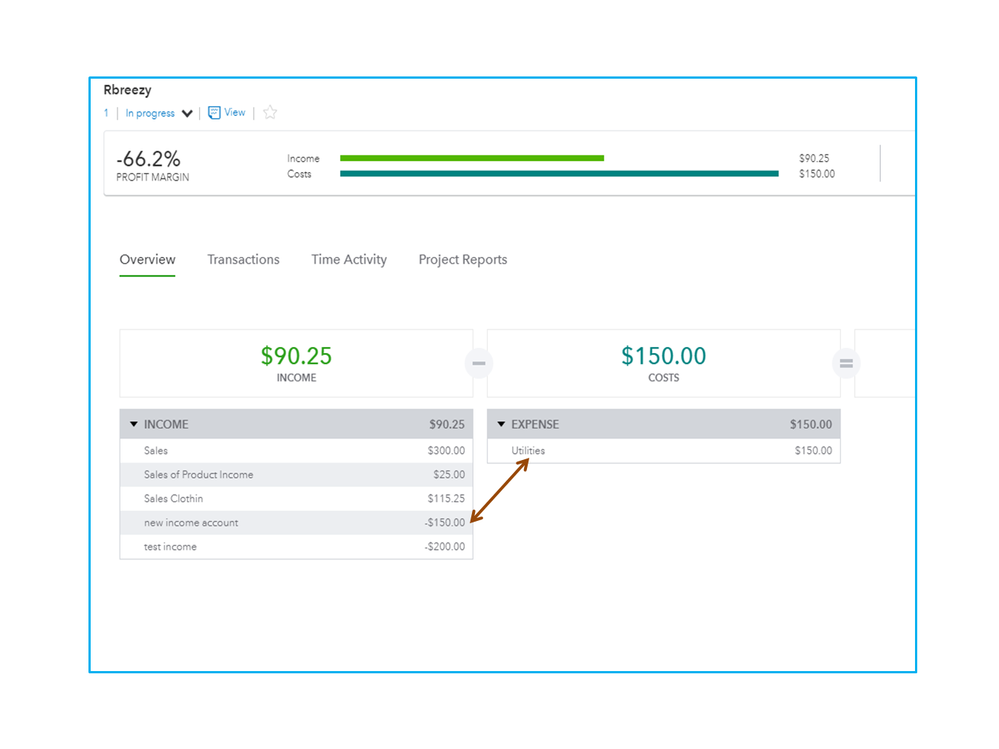
Task: Open the Project Reports tab
Action: pos(463,259)
